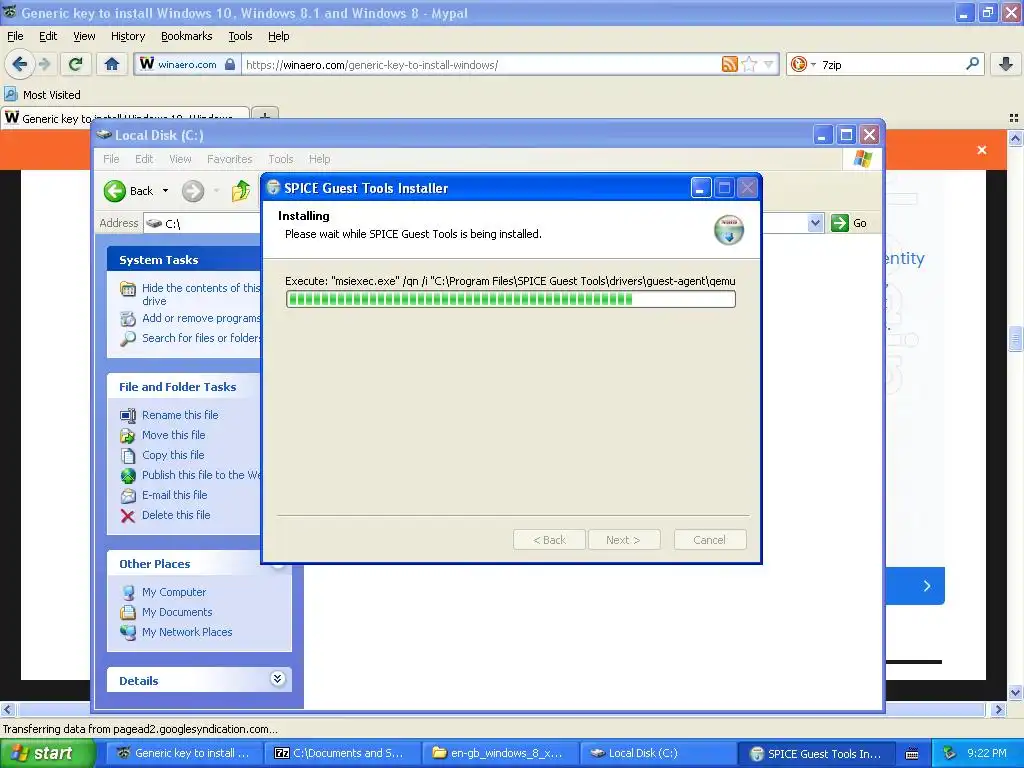
Task: Click Explorer Up folder icon
Action: click(x=241, y=191)
